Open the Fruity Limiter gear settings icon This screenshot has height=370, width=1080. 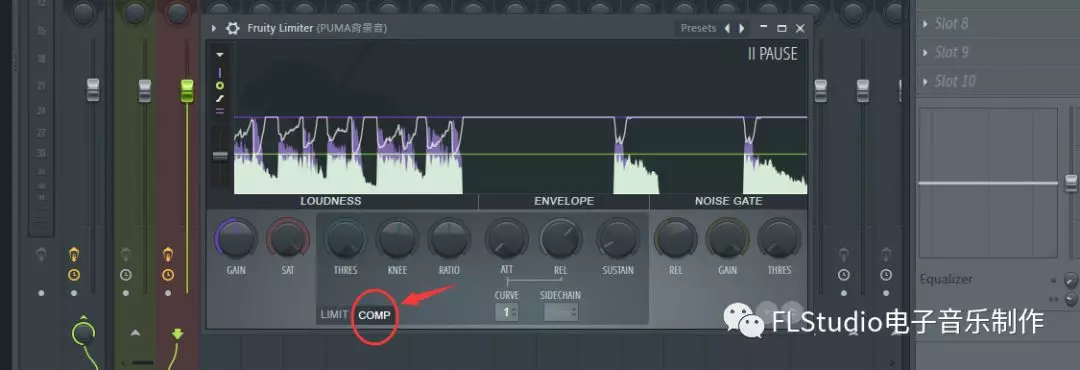coord(233,28)
